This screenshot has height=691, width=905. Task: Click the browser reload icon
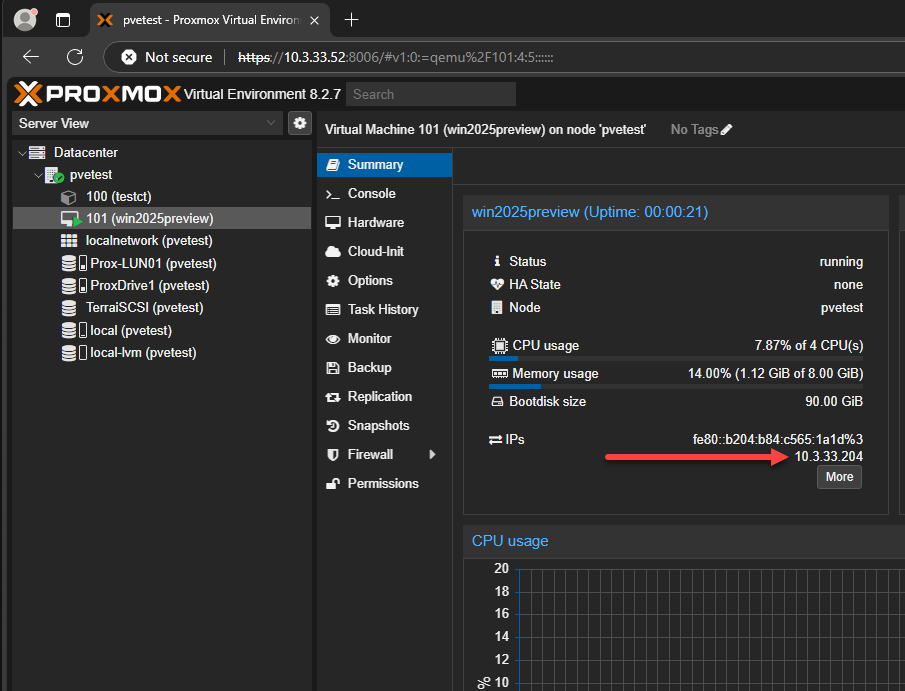(75, 57)
